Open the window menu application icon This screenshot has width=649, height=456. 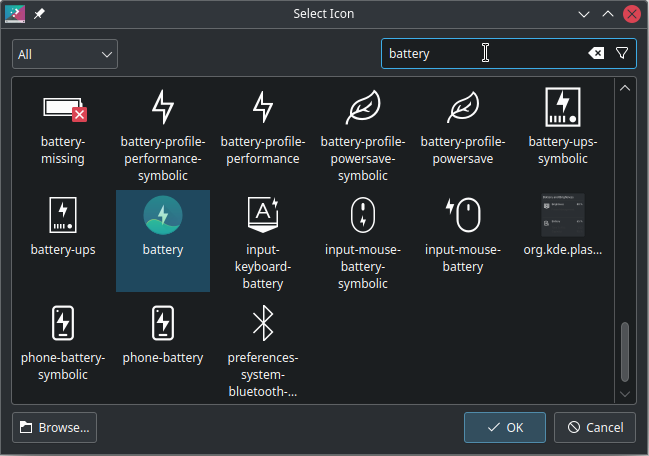pos(15,14)
